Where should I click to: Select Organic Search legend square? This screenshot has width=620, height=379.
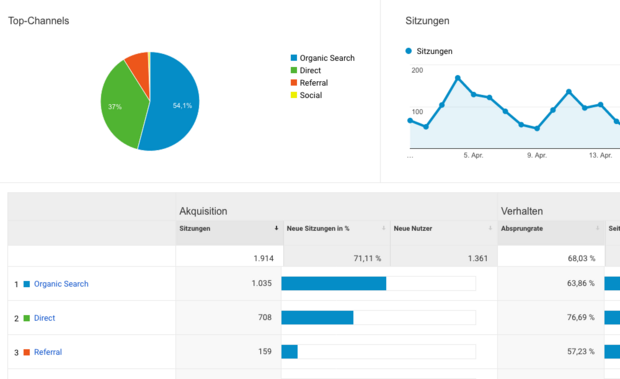[294, 58]
